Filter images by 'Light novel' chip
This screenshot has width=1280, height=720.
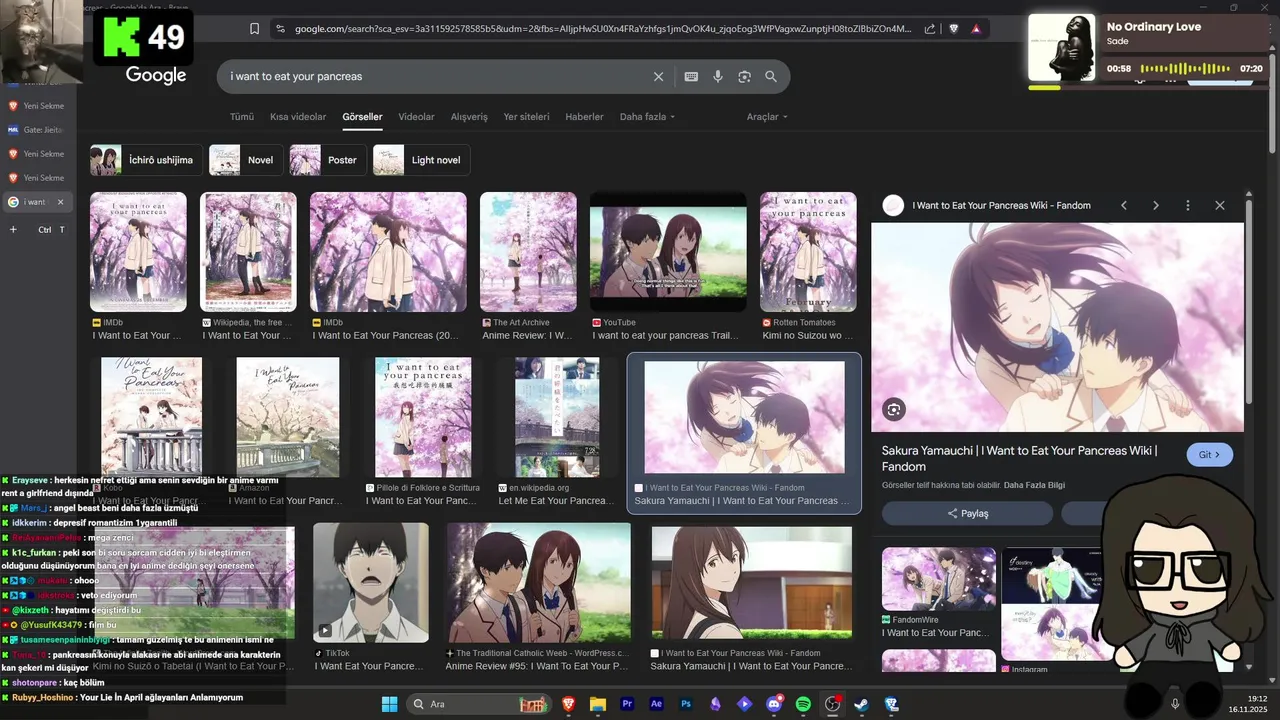tap(422, 160)
